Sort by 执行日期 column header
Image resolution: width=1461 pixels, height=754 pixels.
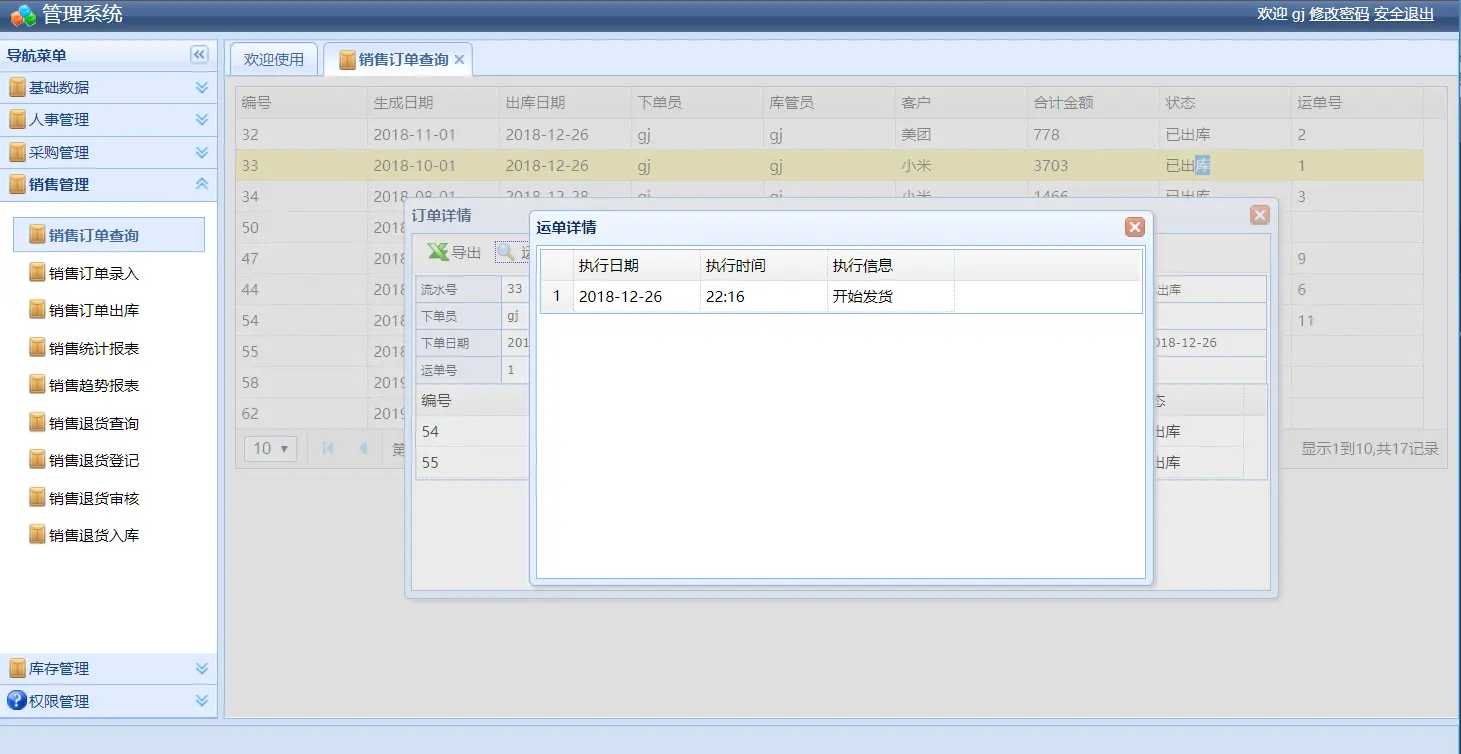pos(637,265)
